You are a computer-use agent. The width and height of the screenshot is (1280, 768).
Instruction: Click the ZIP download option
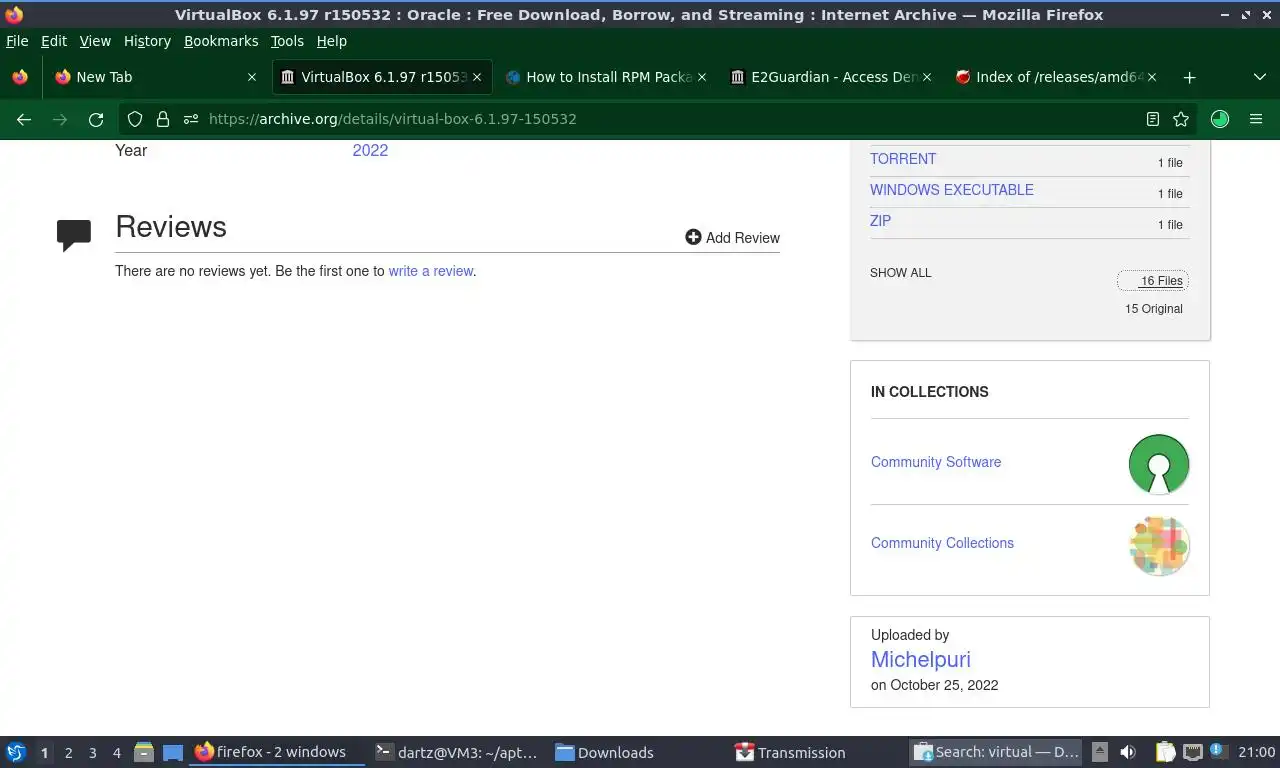pos(880,221)
